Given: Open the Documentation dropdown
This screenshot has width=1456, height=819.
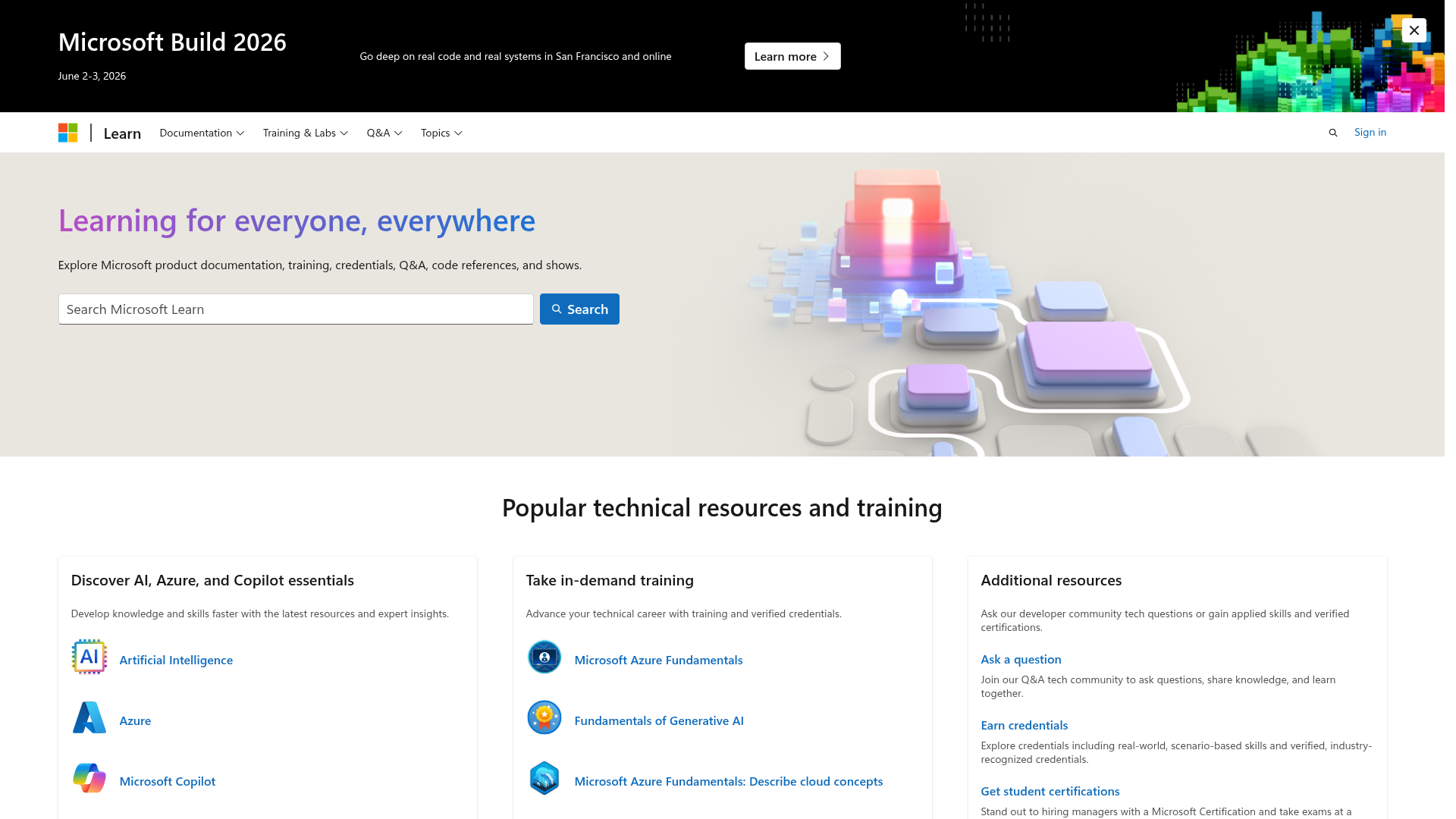Looking at the screenshot, I should [x=201, y=133].
